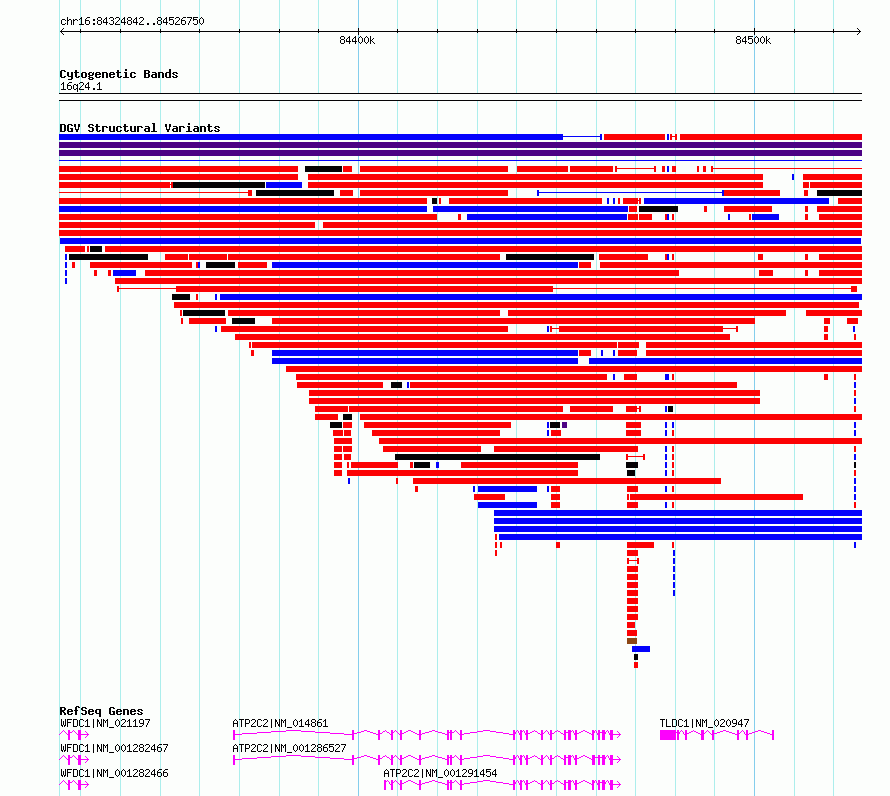Click the short blue variant below the brown one
890x796 pixels.
641,649
